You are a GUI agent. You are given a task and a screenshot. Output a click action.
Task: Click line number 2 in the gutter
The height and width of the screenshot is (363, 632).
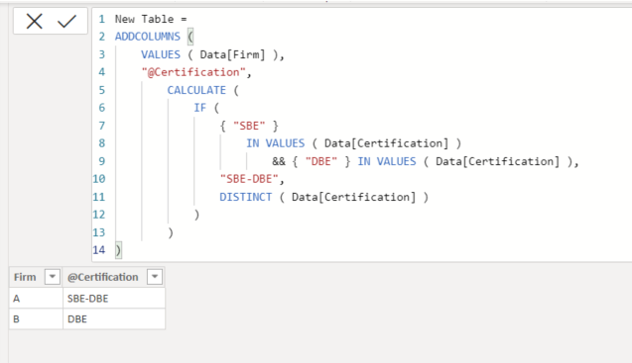[102, 37]
